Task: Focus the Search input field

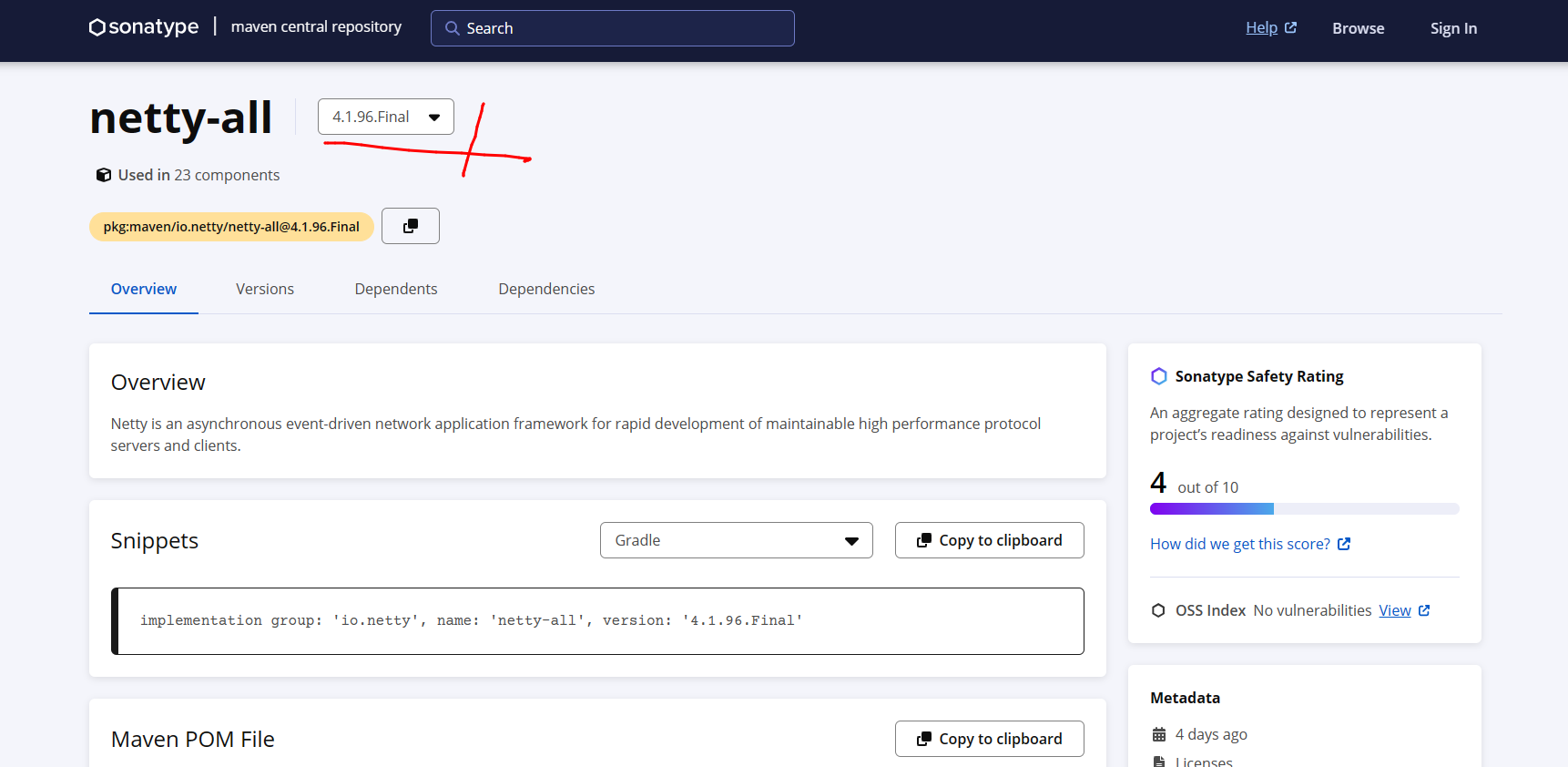Action: click(613, 28)
